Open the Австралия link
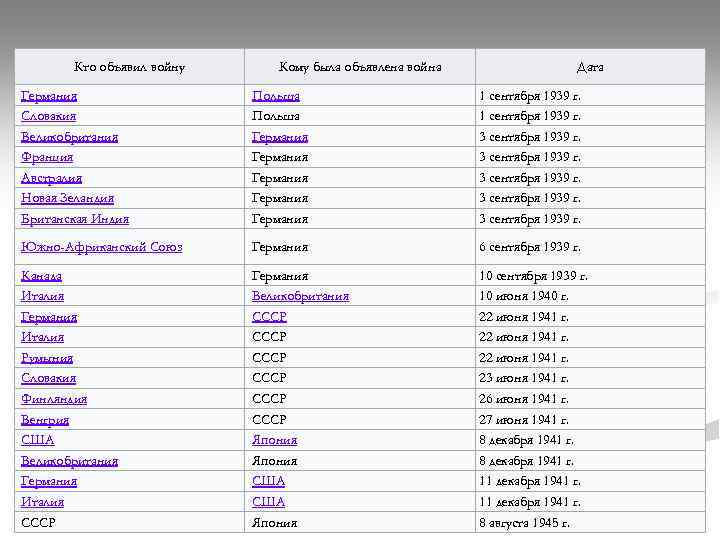Viewport: 720px width, 540px height. click(51, 178)
